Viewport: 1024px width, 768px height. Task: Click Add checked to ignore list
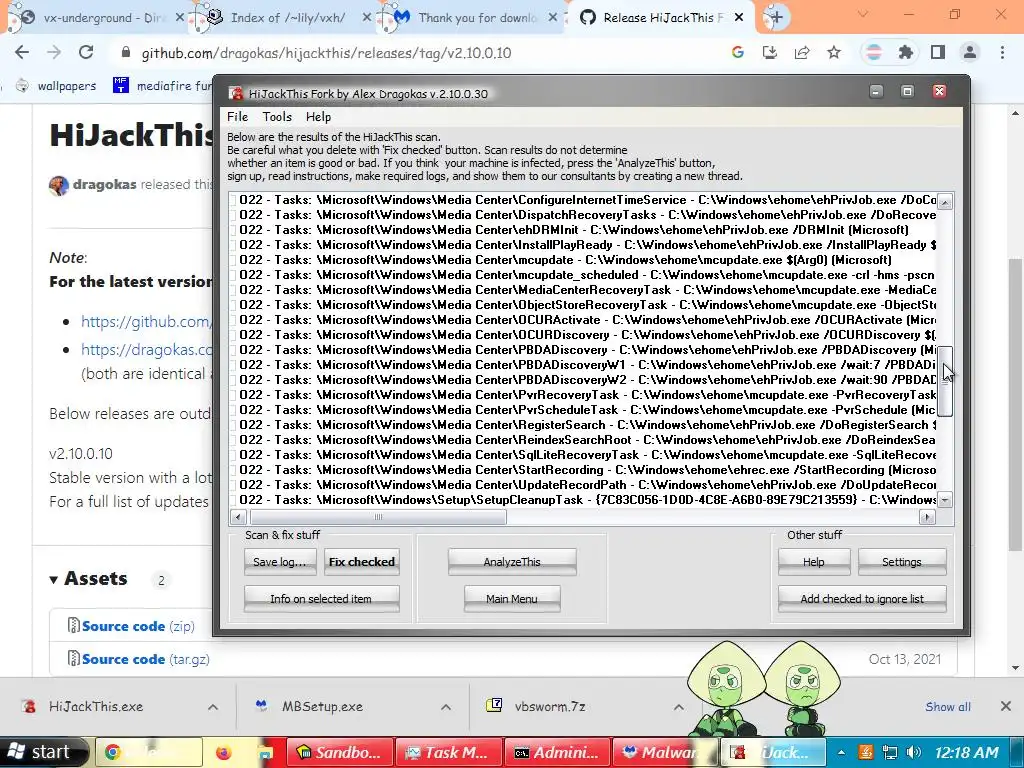coord(862,598)
